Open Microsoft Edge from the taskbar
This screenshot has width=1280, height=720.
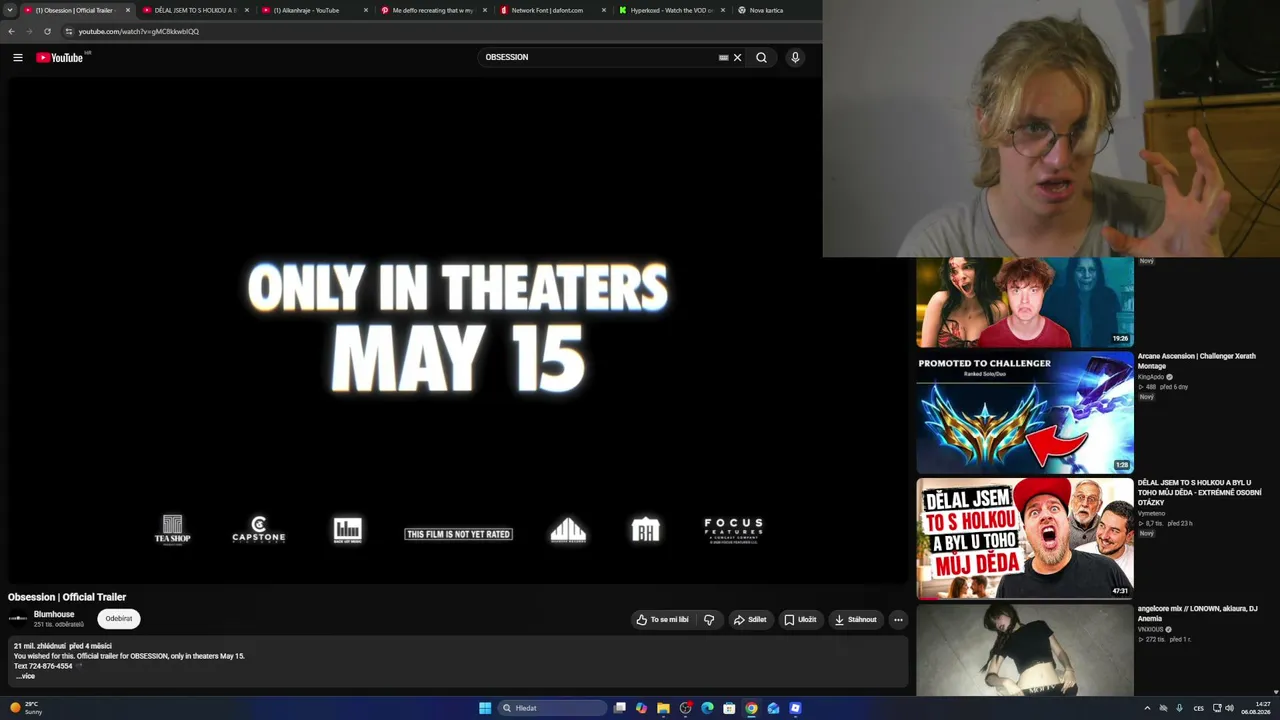707,708
